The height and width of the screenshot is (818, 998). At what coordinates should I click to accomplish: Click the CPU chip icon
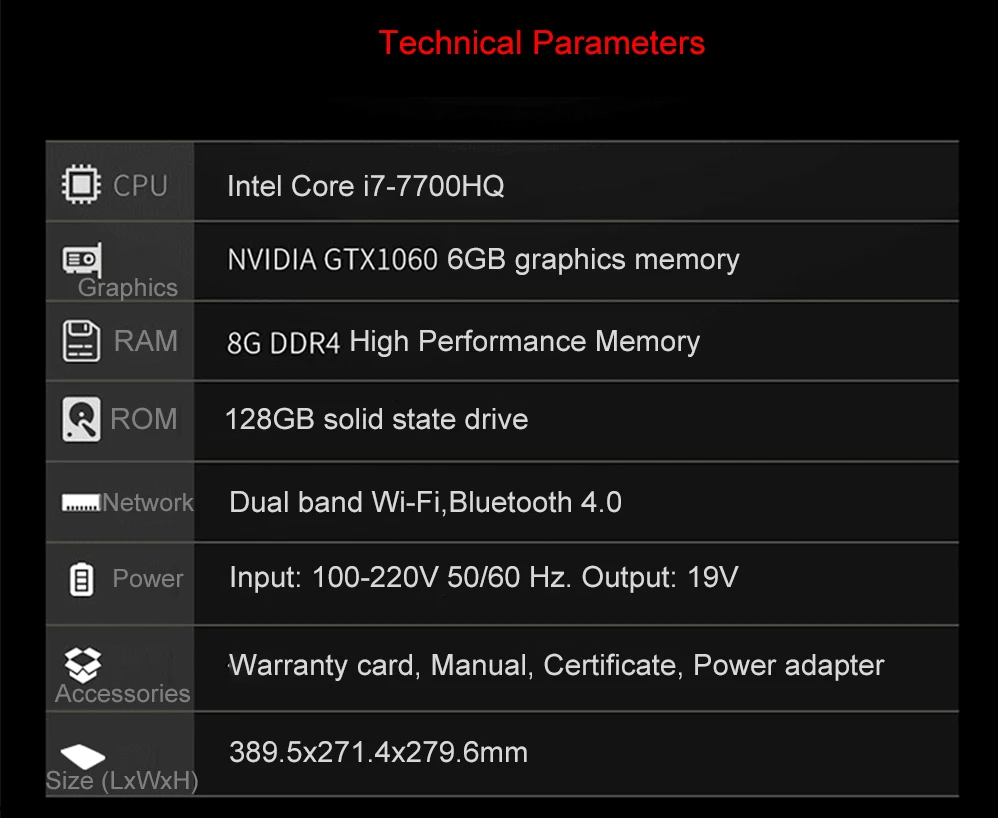[x=81, y=185]
